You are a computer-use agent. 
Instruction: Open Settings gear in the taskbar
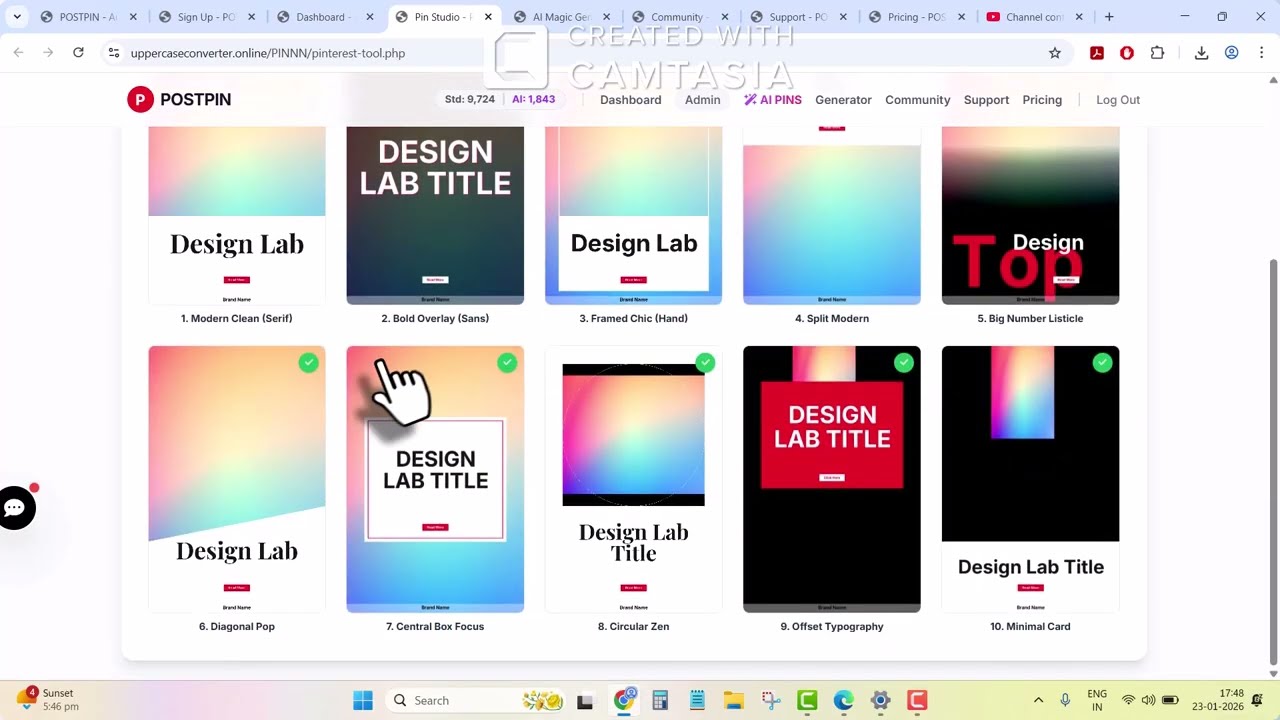coord(880,700)
